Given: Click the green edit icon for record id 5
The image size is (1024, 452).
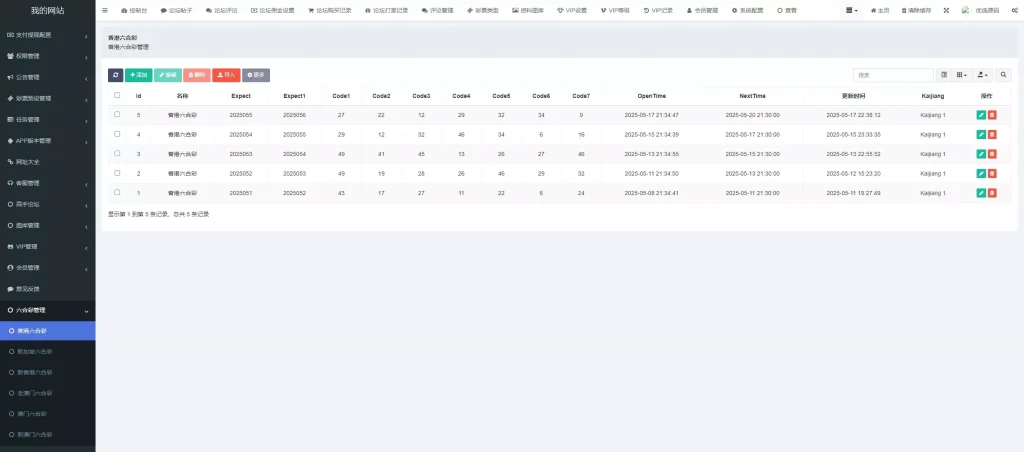Looking at the screenshot, I should coord(981,115).
